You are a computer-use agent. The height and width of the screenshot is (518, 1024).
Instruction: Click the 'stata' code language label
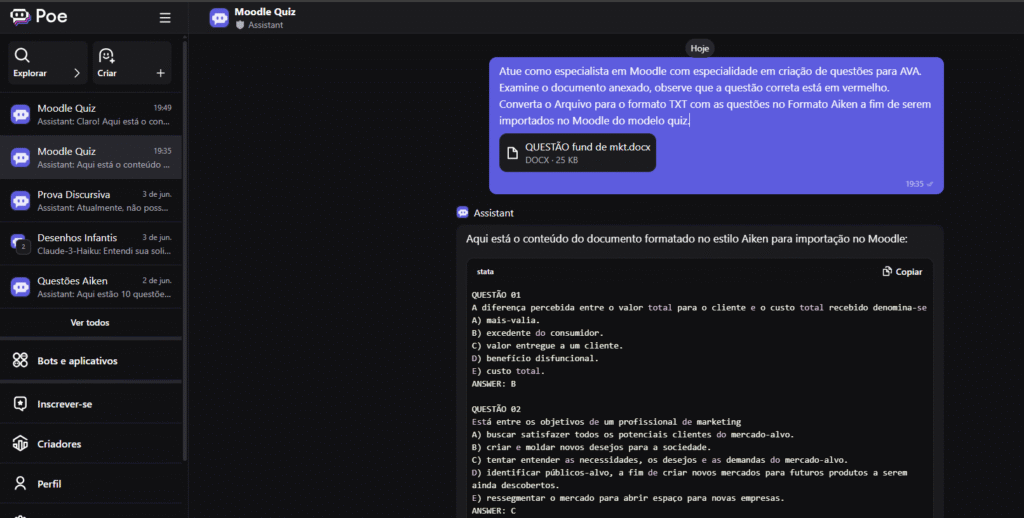pos(485,272)
